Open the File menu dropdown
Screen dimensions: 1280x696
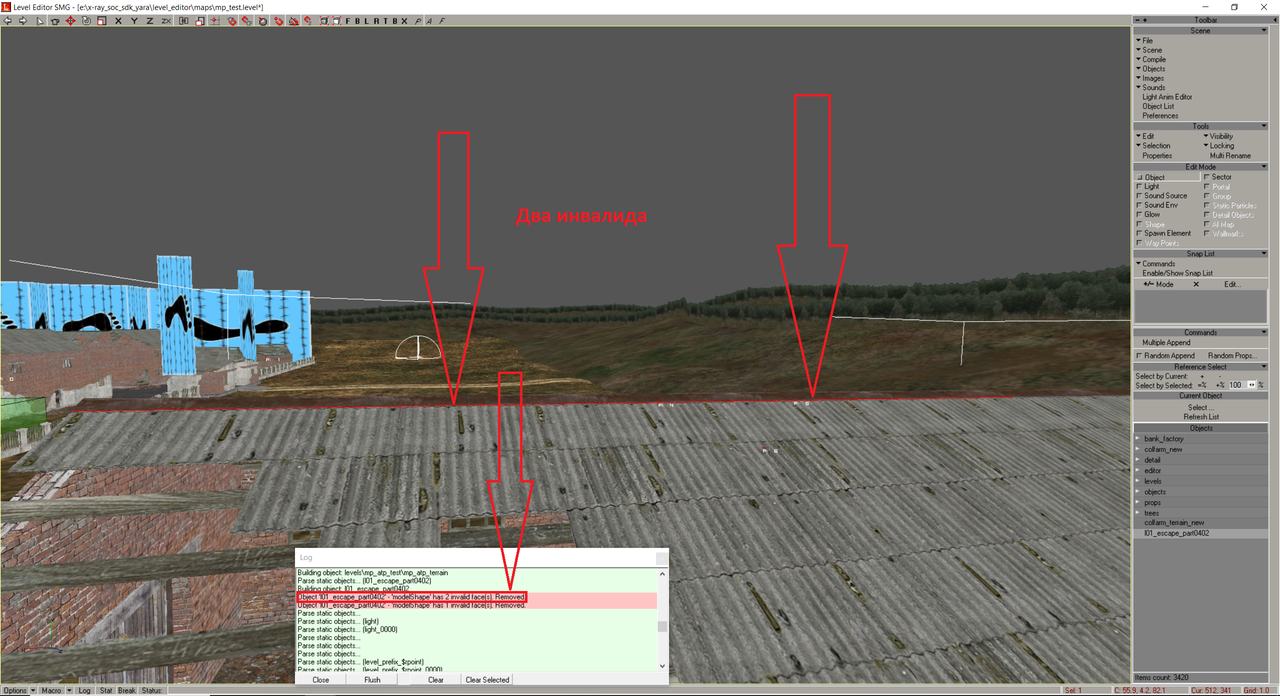click(x=1144, y=41)
